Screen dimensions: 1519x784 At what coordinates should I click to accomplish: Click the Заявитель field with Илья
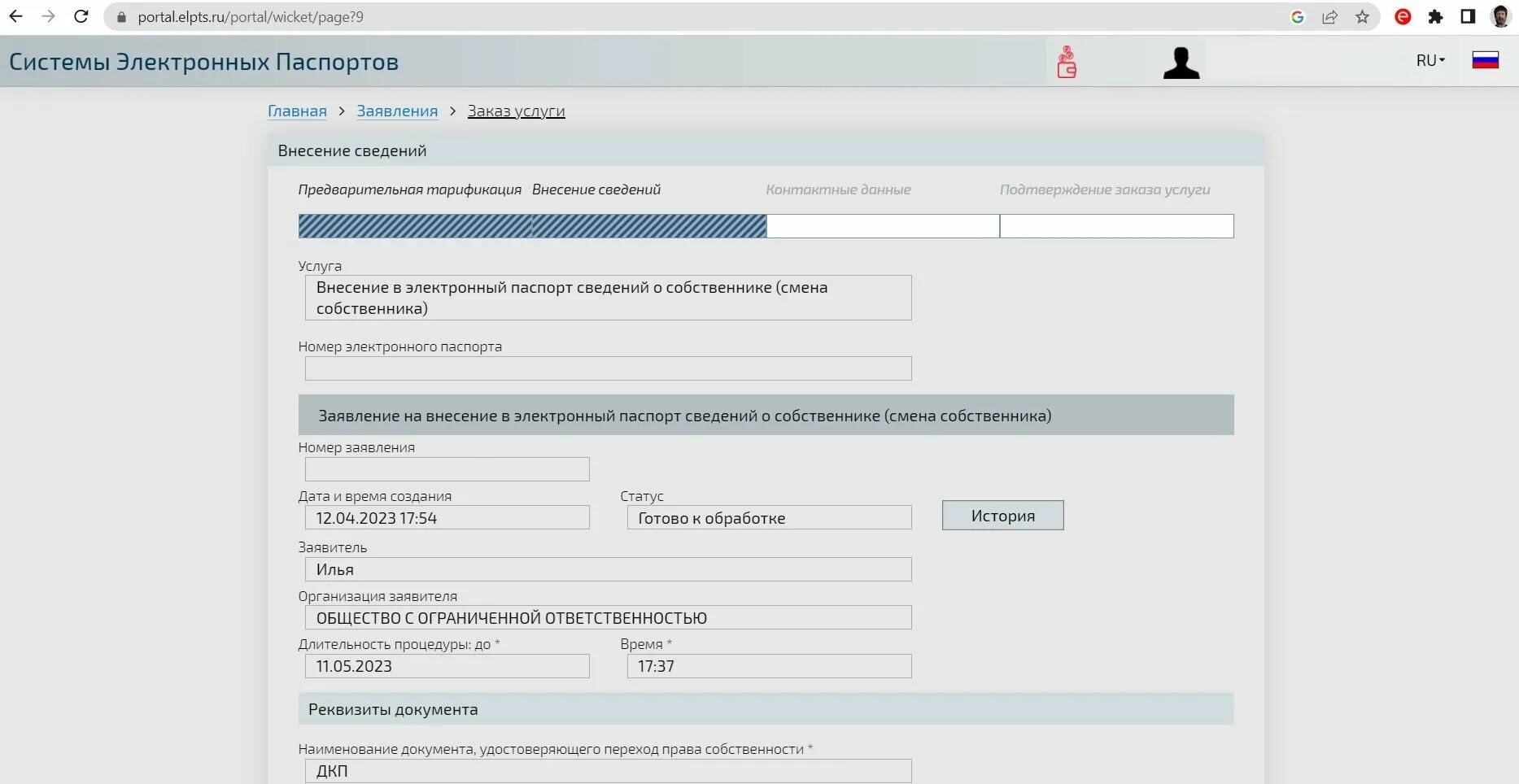608,569
